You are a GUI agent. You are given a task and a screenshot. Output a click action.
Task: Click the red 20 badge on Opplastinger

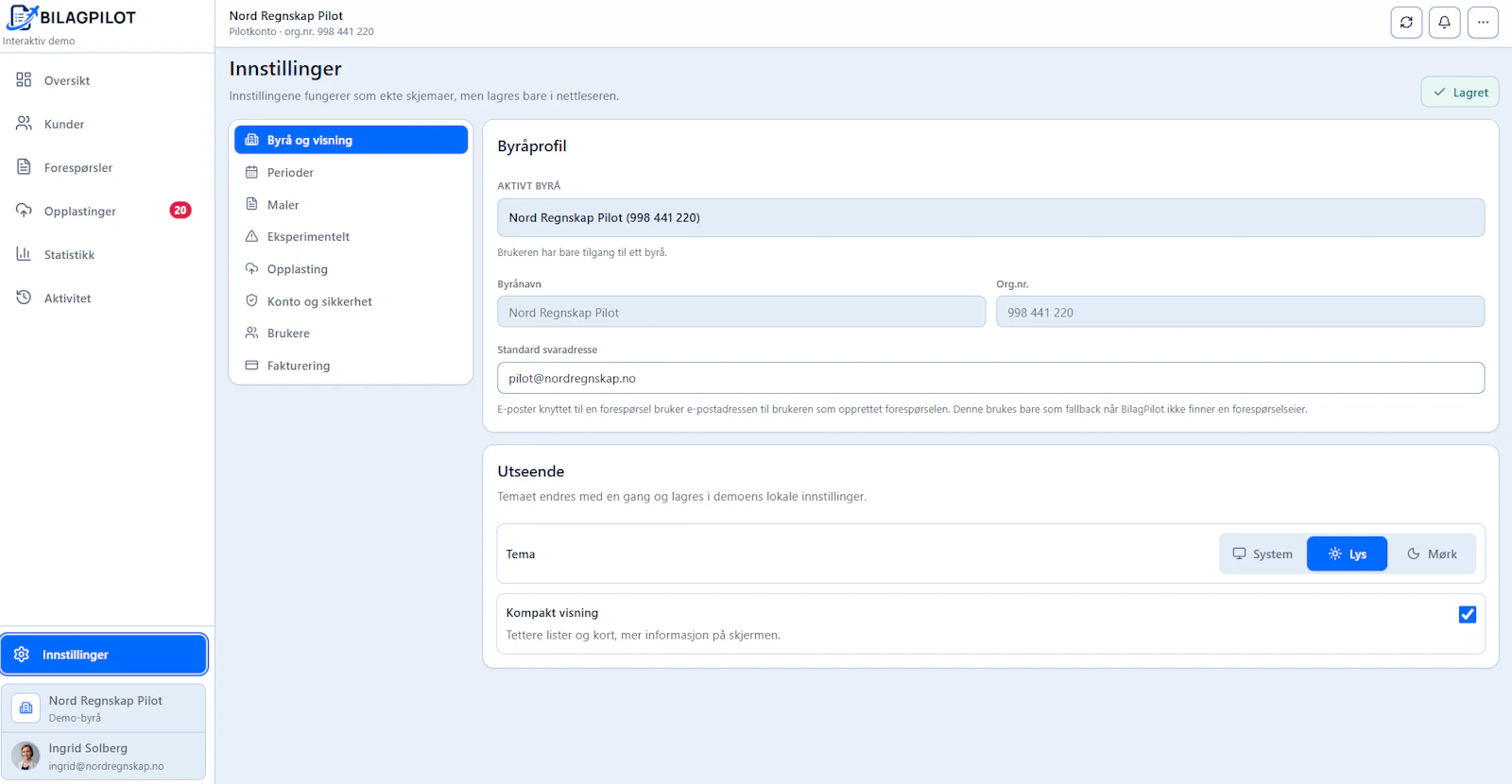coord(180,210)
